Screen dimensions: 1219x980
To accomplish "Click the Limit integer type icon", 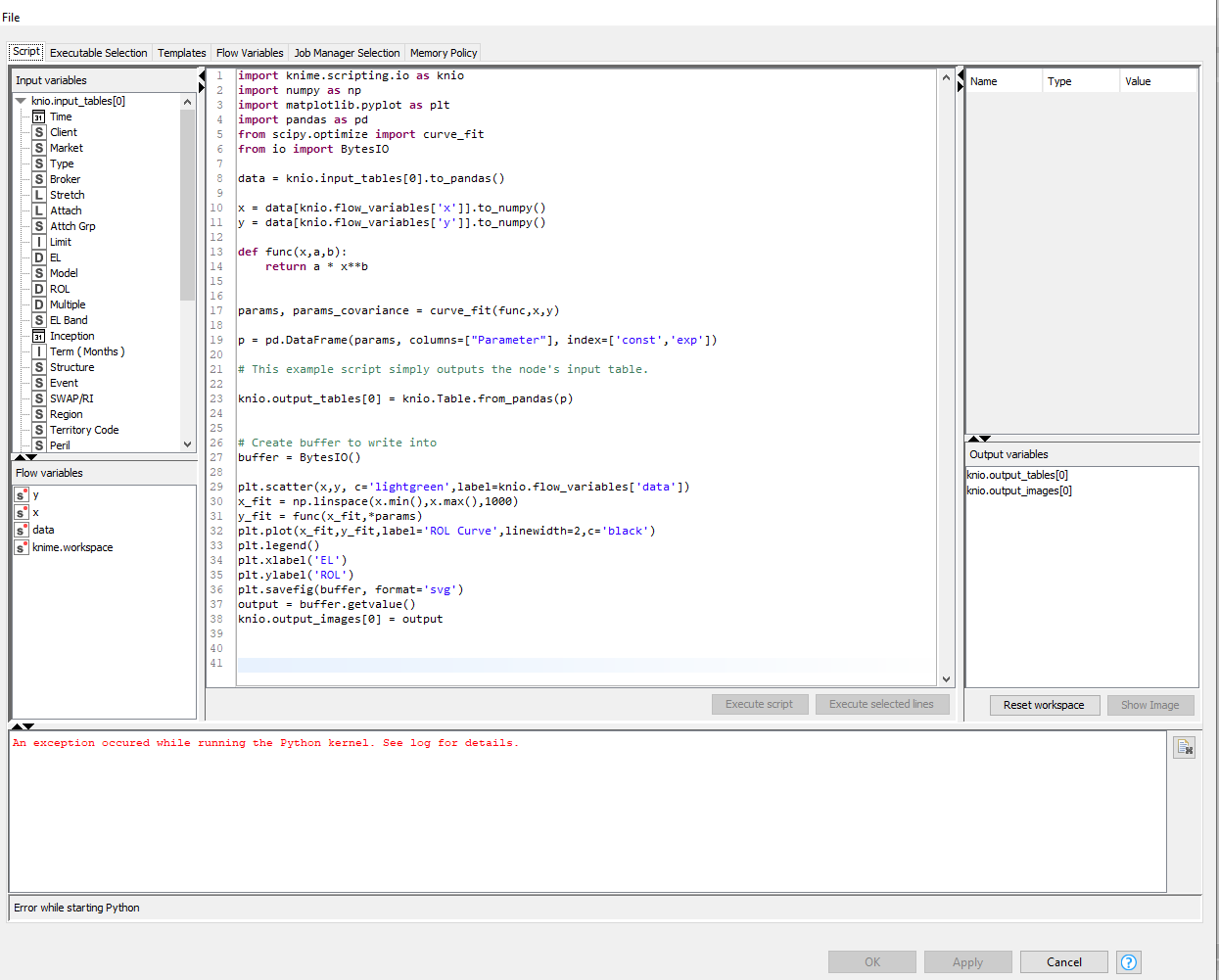I will (38, 242).
